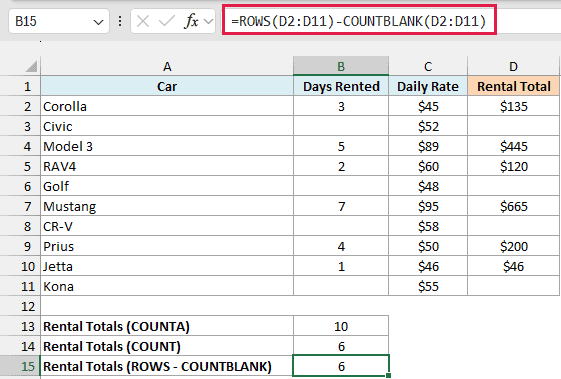Click the $135 rental total cell

[x=513, y=106]
